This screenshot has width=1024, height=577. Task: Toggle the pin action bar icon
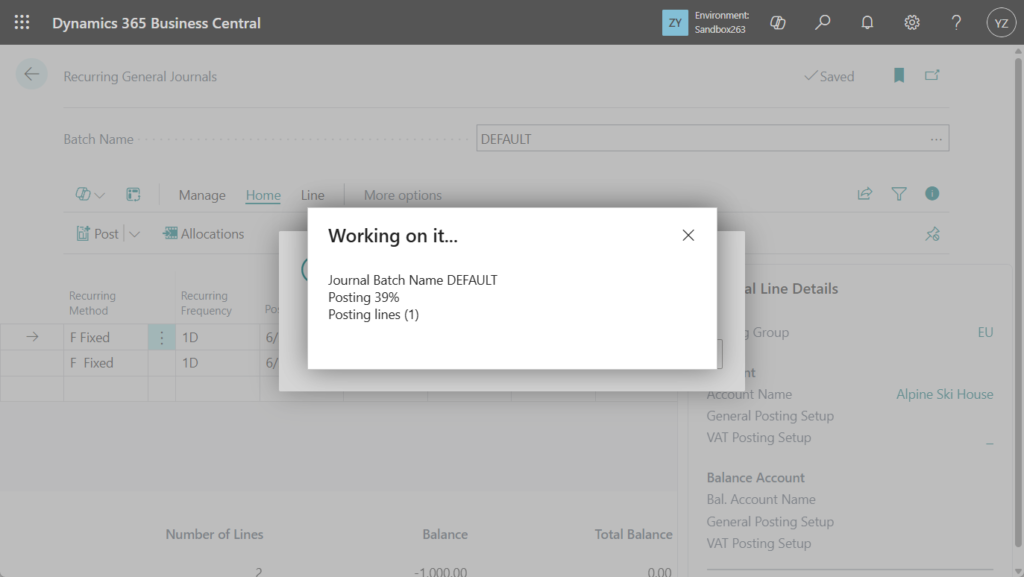(x=932, y=234)
